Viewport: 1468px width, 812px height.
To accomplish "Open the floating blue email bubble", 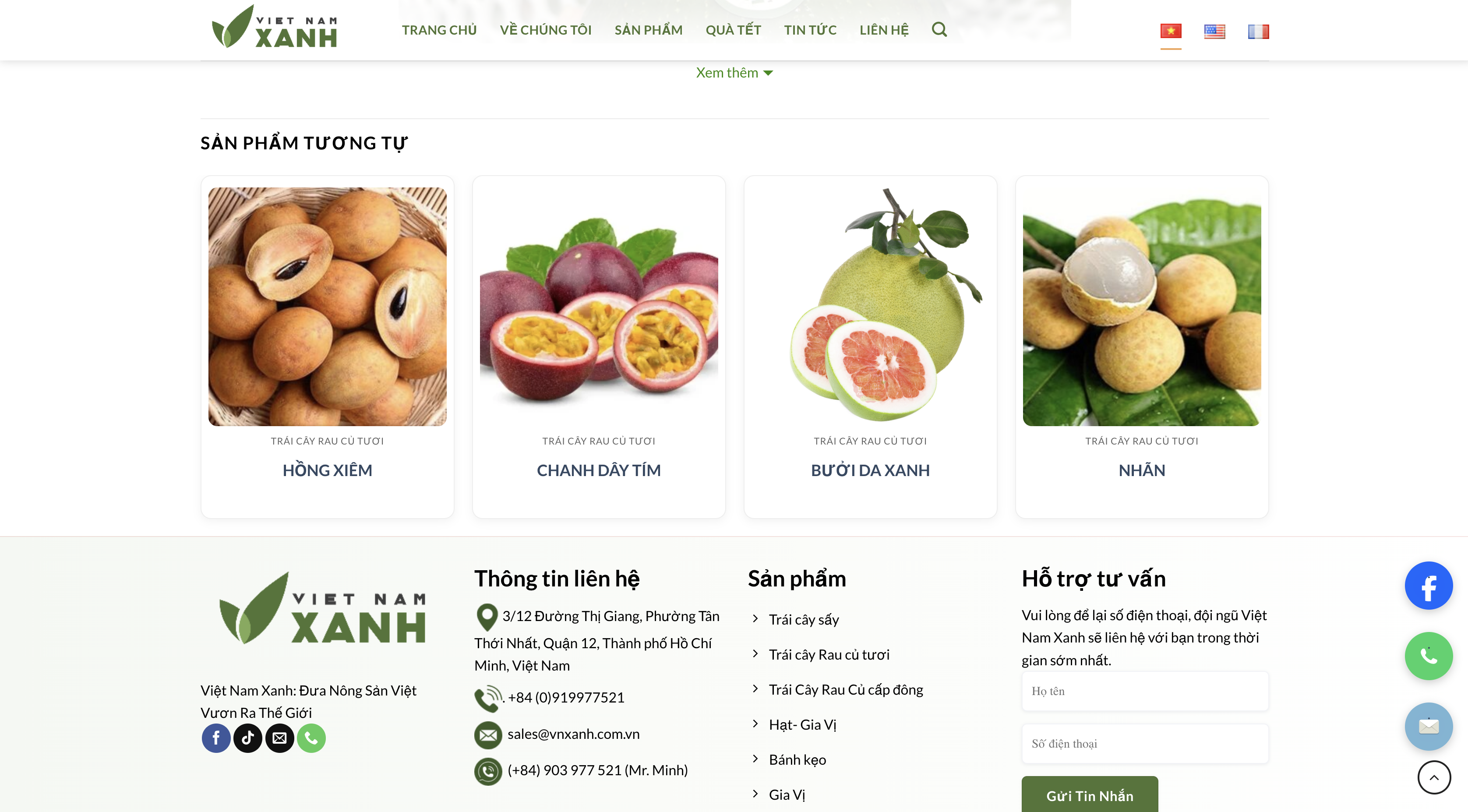I will pos(1428,726).
